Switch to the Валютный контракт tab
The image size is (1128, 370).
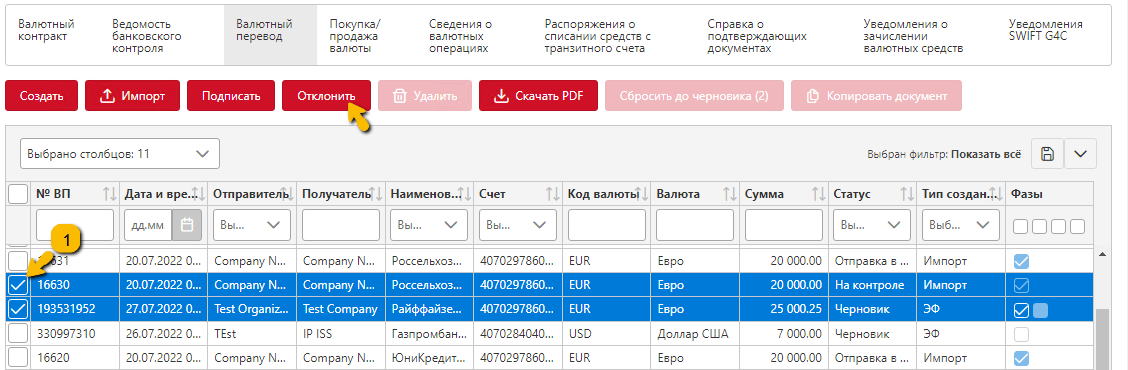46,30
